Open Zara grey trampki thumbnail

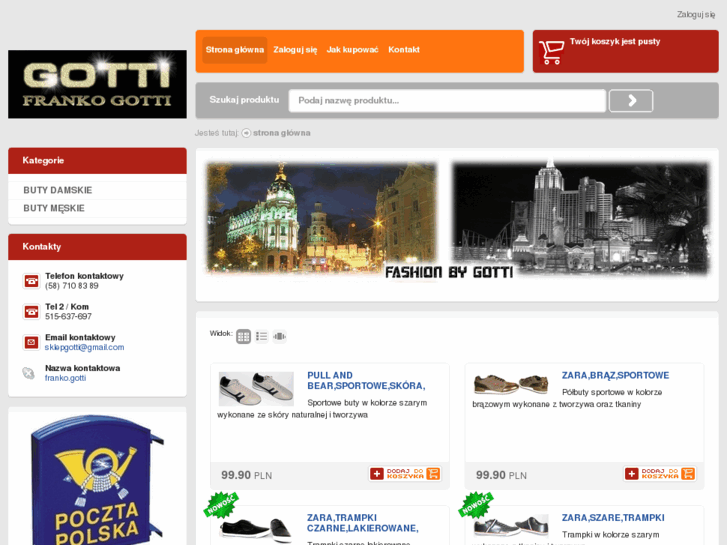pyautogui.click(x=510, y=526)
